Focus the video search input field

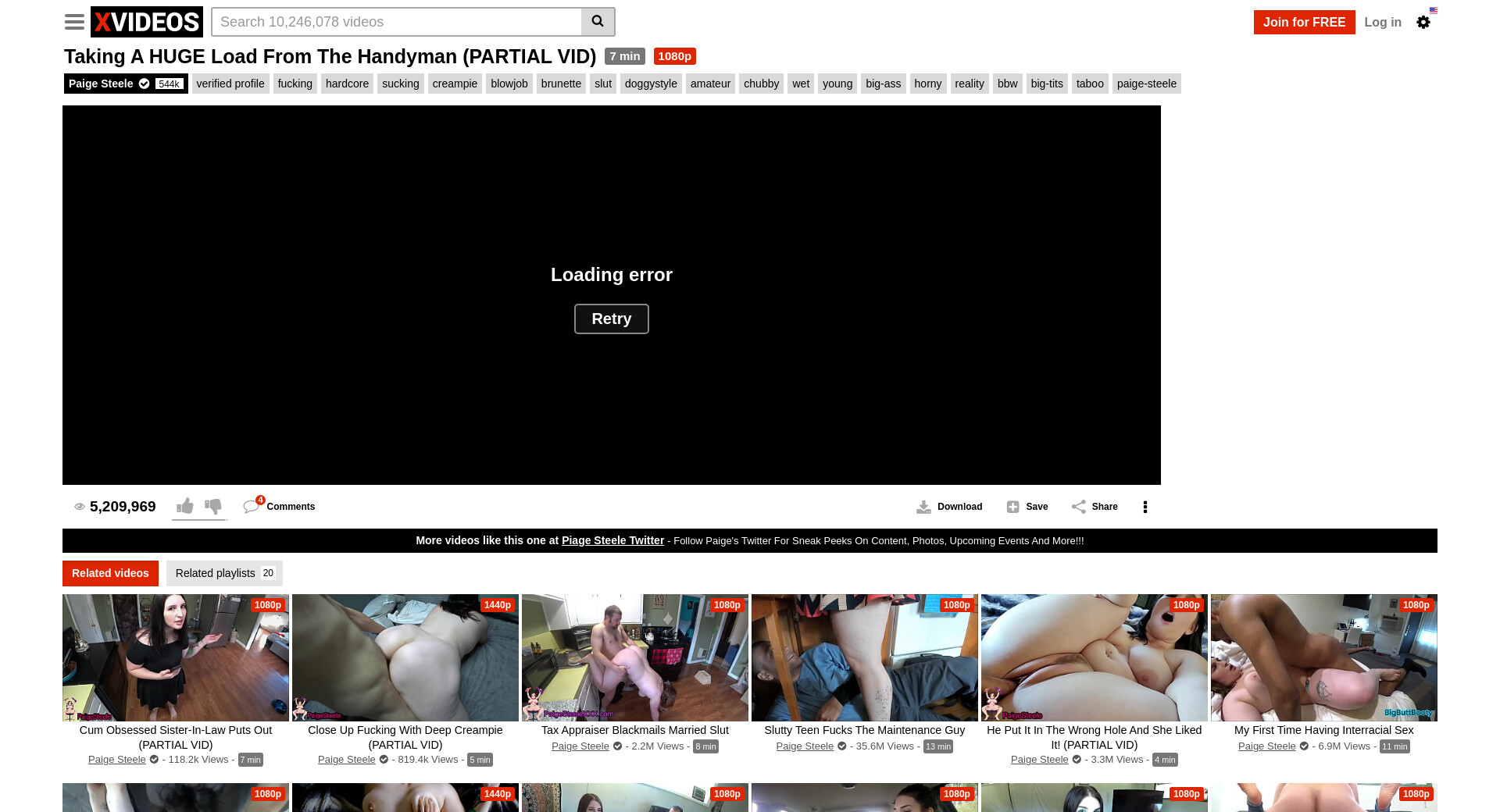[x=396, y=22]
